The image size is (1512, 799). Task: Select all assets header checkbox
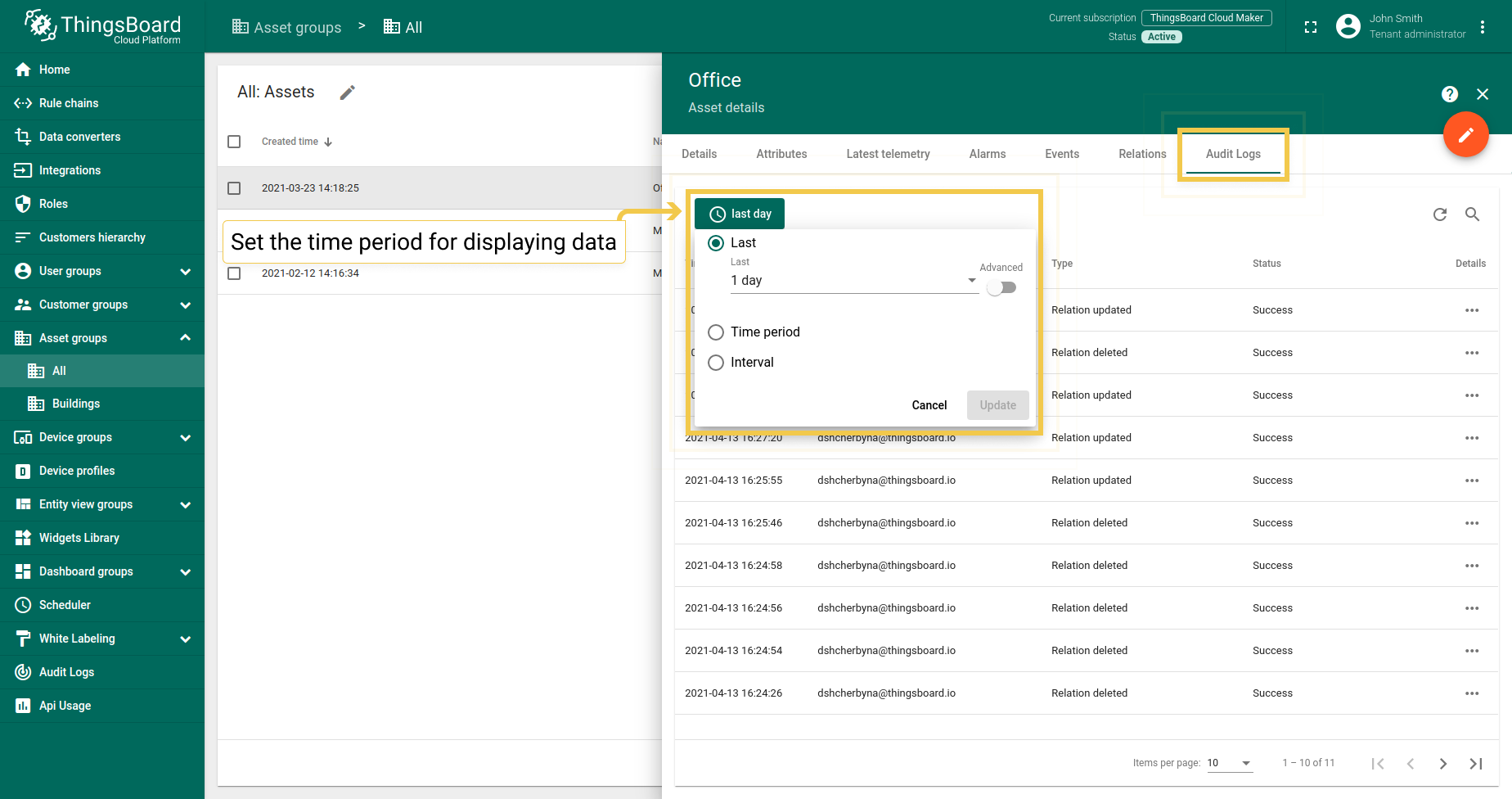pos(234,142)
